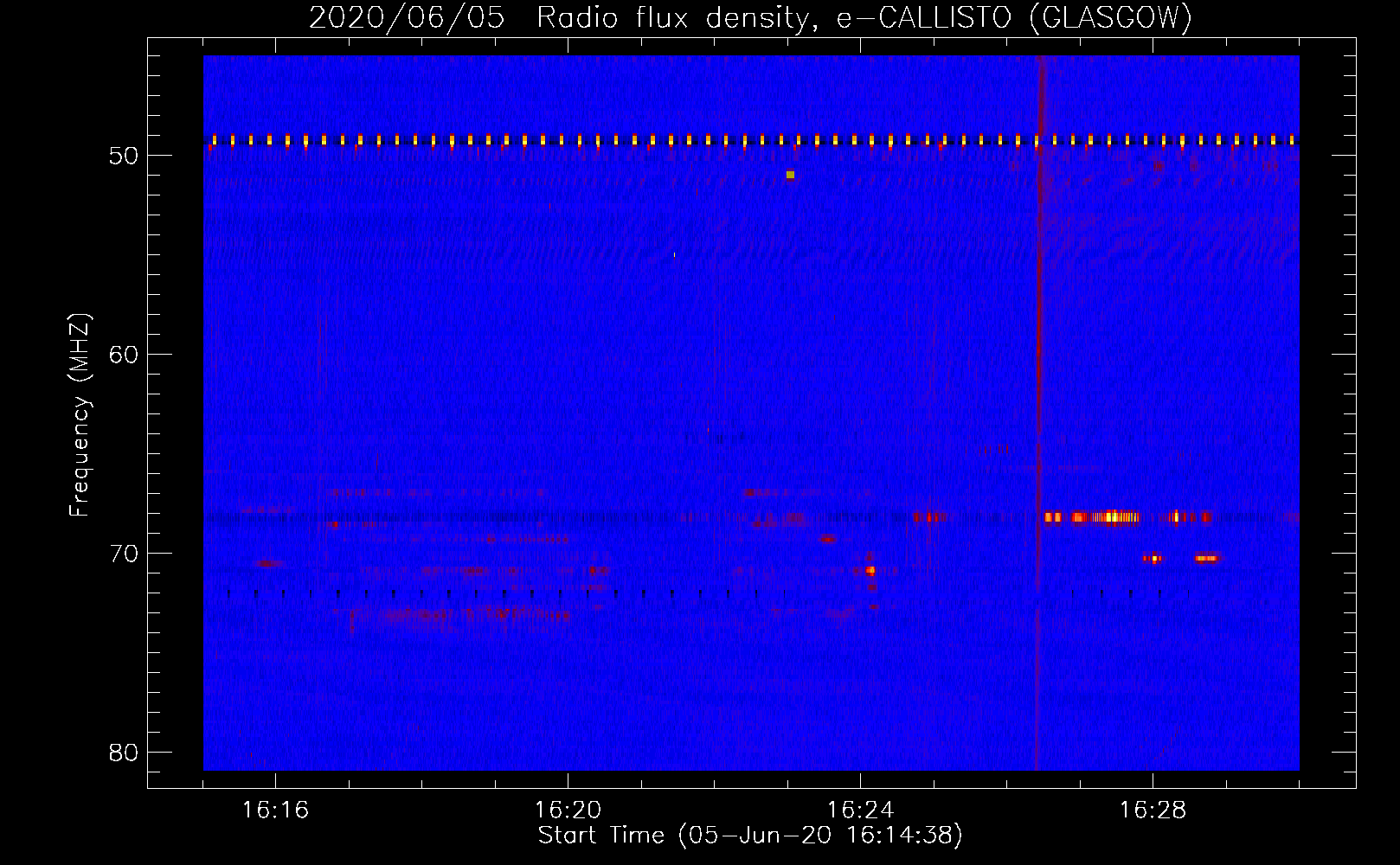Click the plot title "Radio flux density, e-CALLISTO (GLASGOW)"
1400x865 pixels.
point(864,18)
